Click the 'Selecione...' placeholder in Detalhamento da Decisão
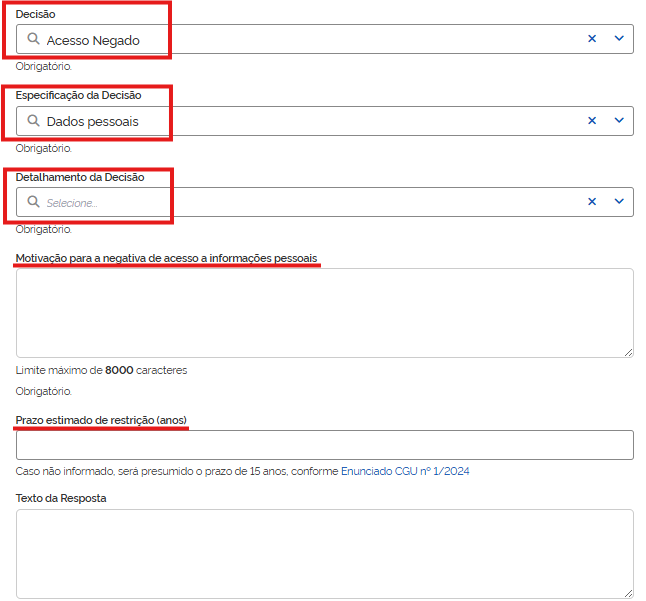This screenshot has height=601, width=646. (72, 203)
